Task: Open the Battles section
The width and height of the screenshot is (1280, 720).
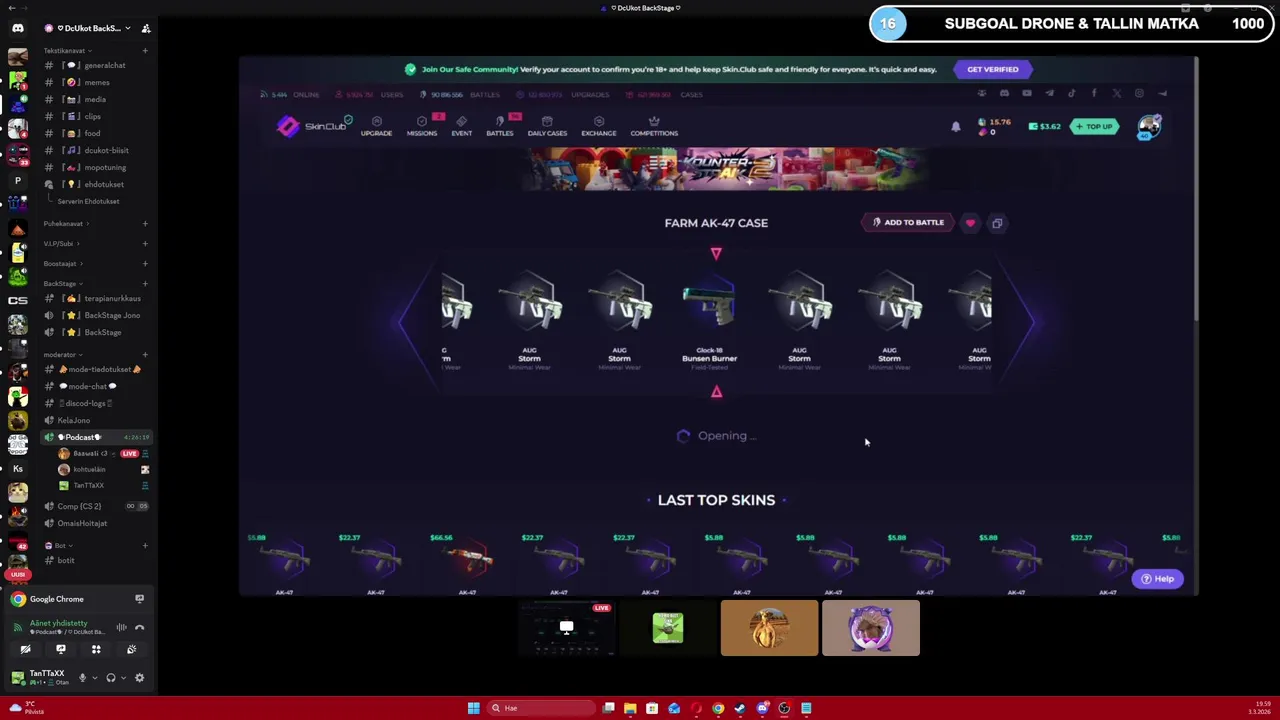Action: [x=500, y=126]
